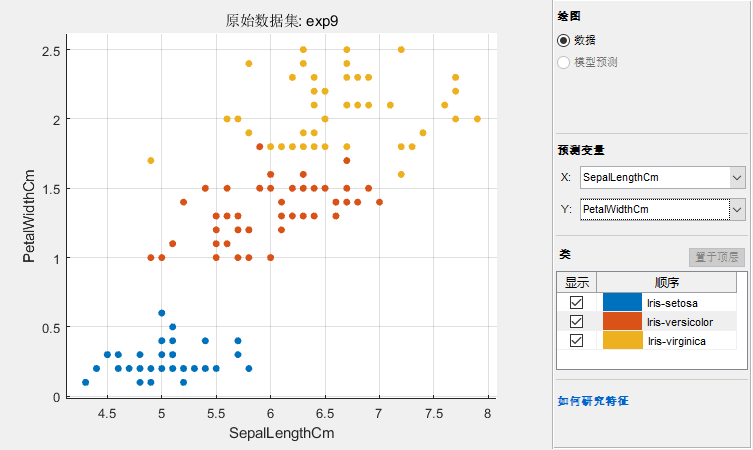
Task: Click the yellow Iris-virginica color swatch
Action: pyautogui.click(x=622, y=341)
